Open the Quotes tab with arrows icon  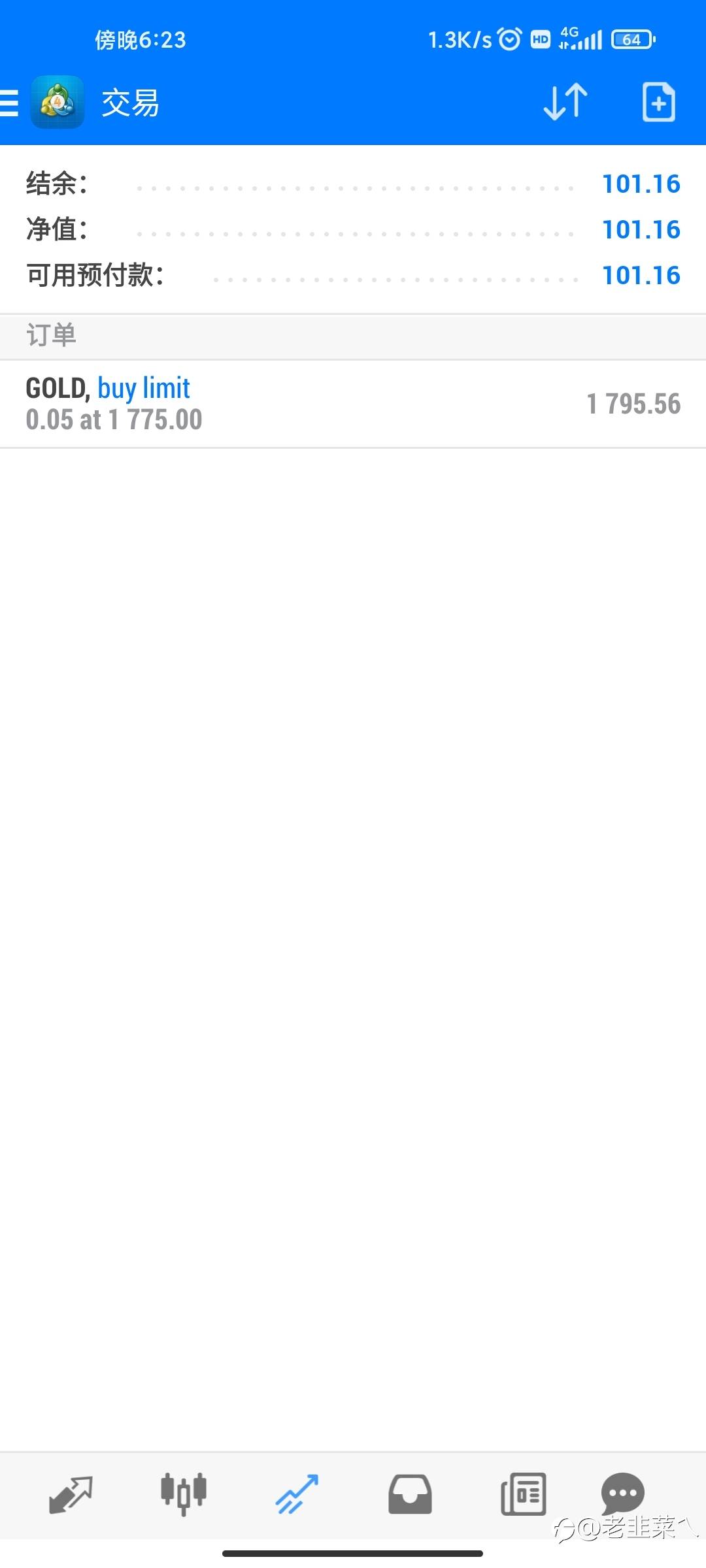[x=71, y=1494]
